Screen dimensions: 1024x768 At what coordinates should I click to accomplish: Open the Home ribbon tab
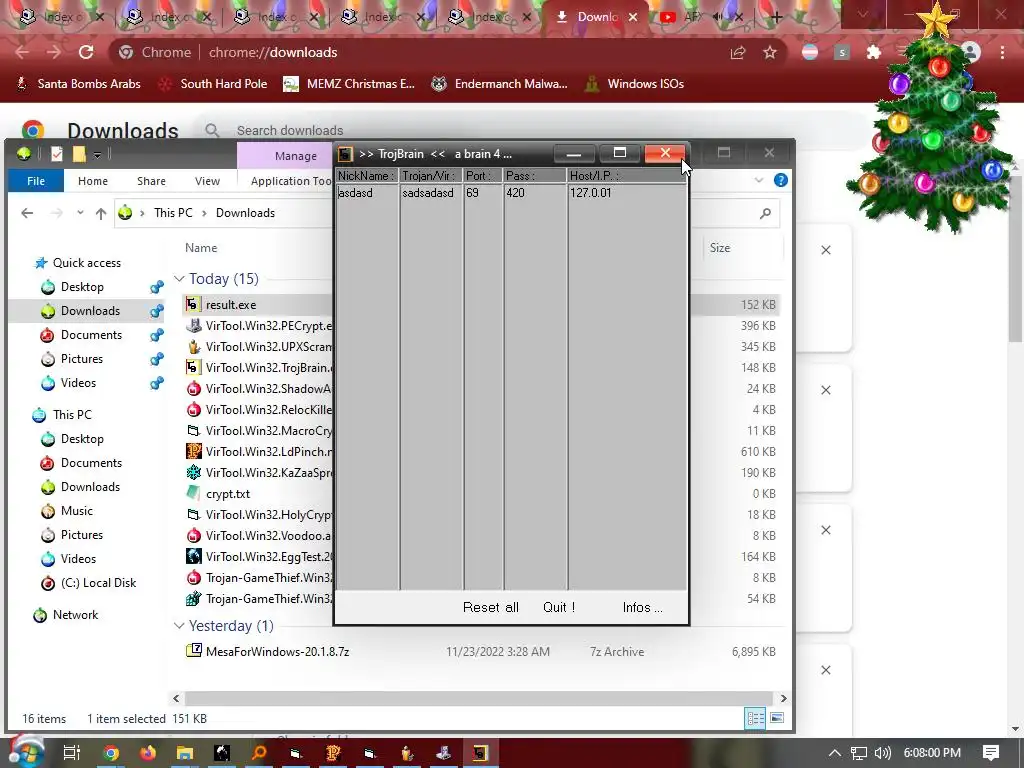click(93, 181)
